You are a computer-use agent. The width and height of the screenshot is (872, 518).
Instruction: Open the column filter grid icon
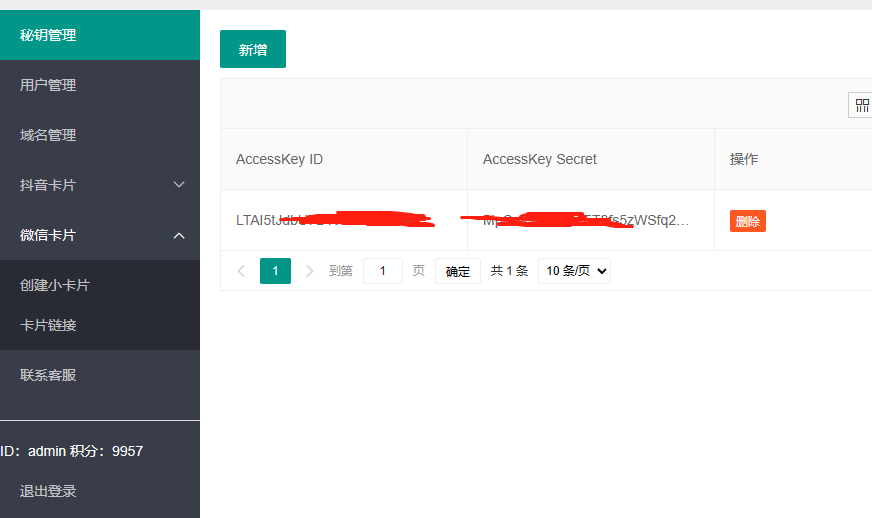pos(861,105)
